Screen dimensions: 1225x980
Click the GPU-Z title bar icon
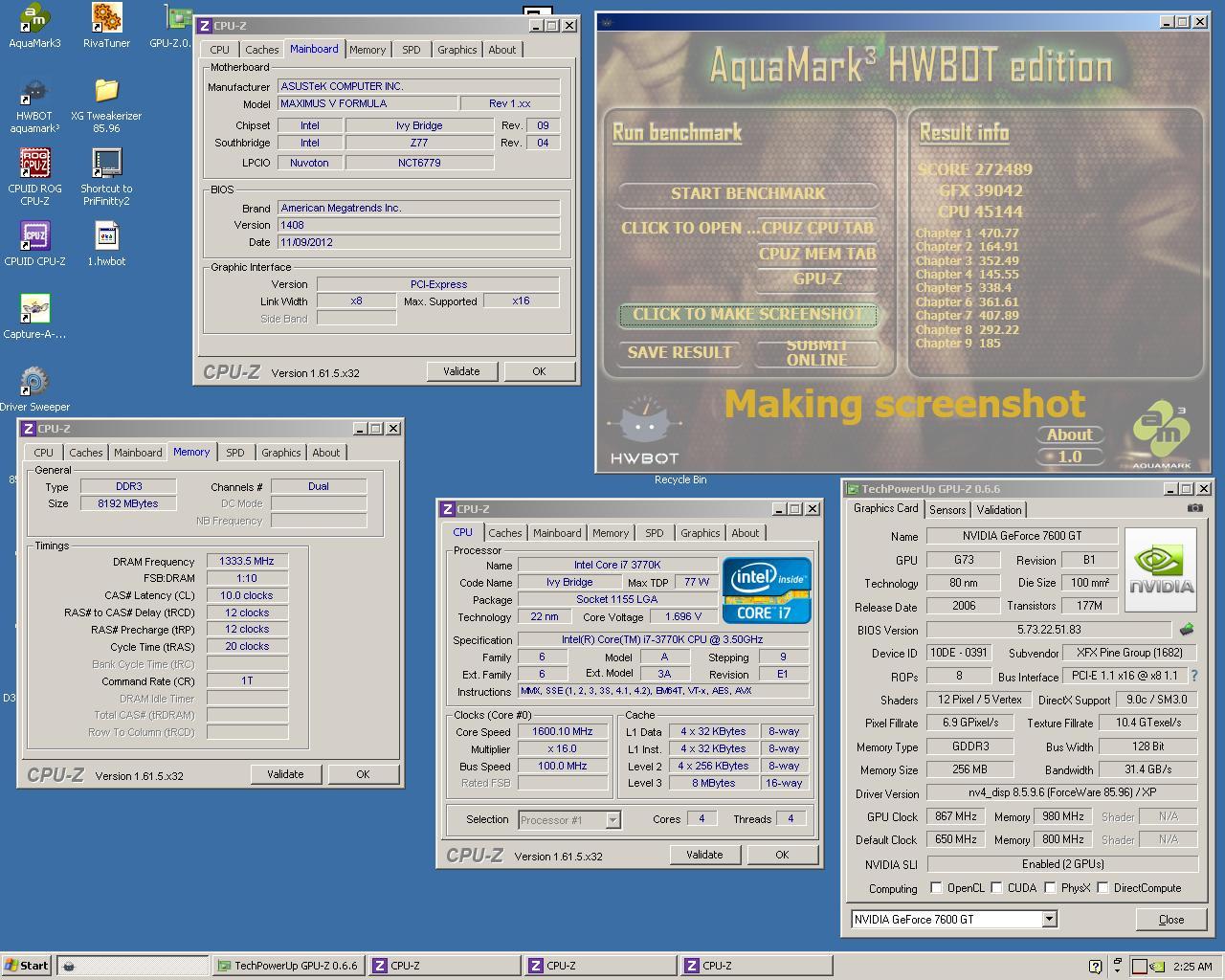click(x=853, y=489)
